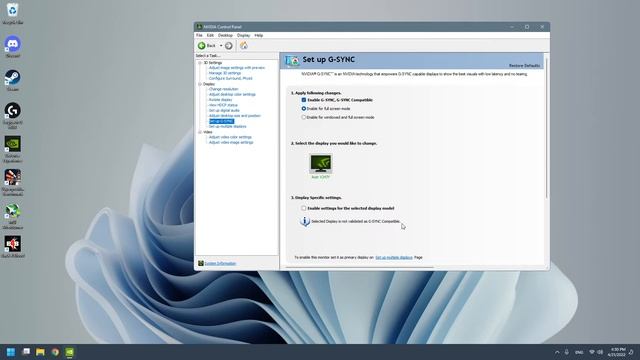Choose Enable for windowed and full screen mode

coord(304,117)
